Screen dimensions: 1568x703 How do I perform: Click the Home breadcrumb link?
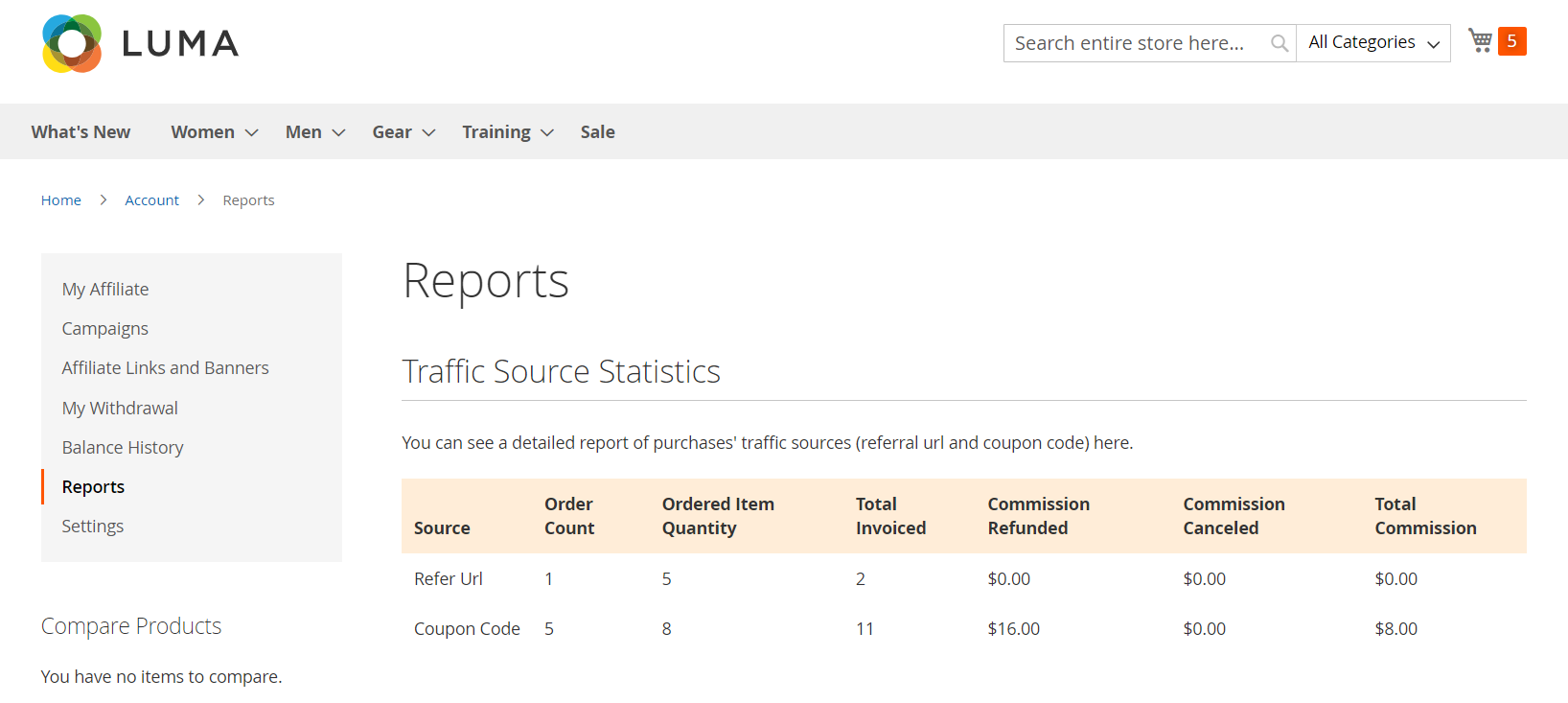(60, 200)
